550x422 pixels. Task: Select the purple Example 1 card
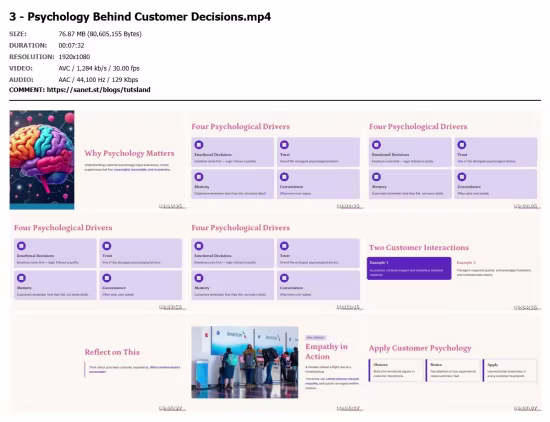click(409, 268)
